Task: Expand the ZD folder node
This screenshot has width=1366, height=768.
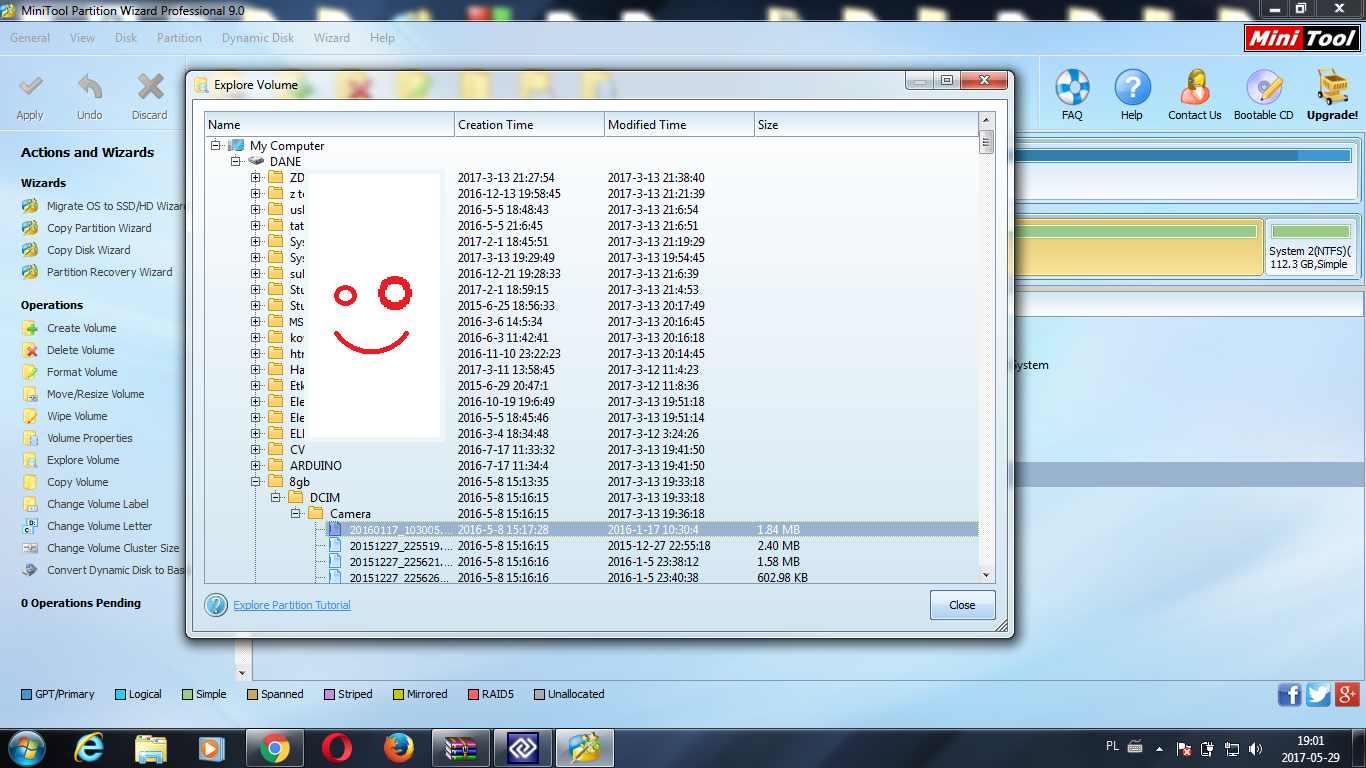Action: 255,178
